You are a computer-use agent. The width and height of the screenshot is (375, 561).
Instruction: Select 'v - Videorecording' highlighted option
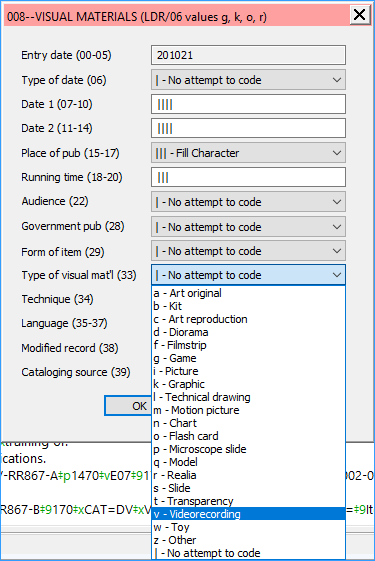(x=248, y=514)
